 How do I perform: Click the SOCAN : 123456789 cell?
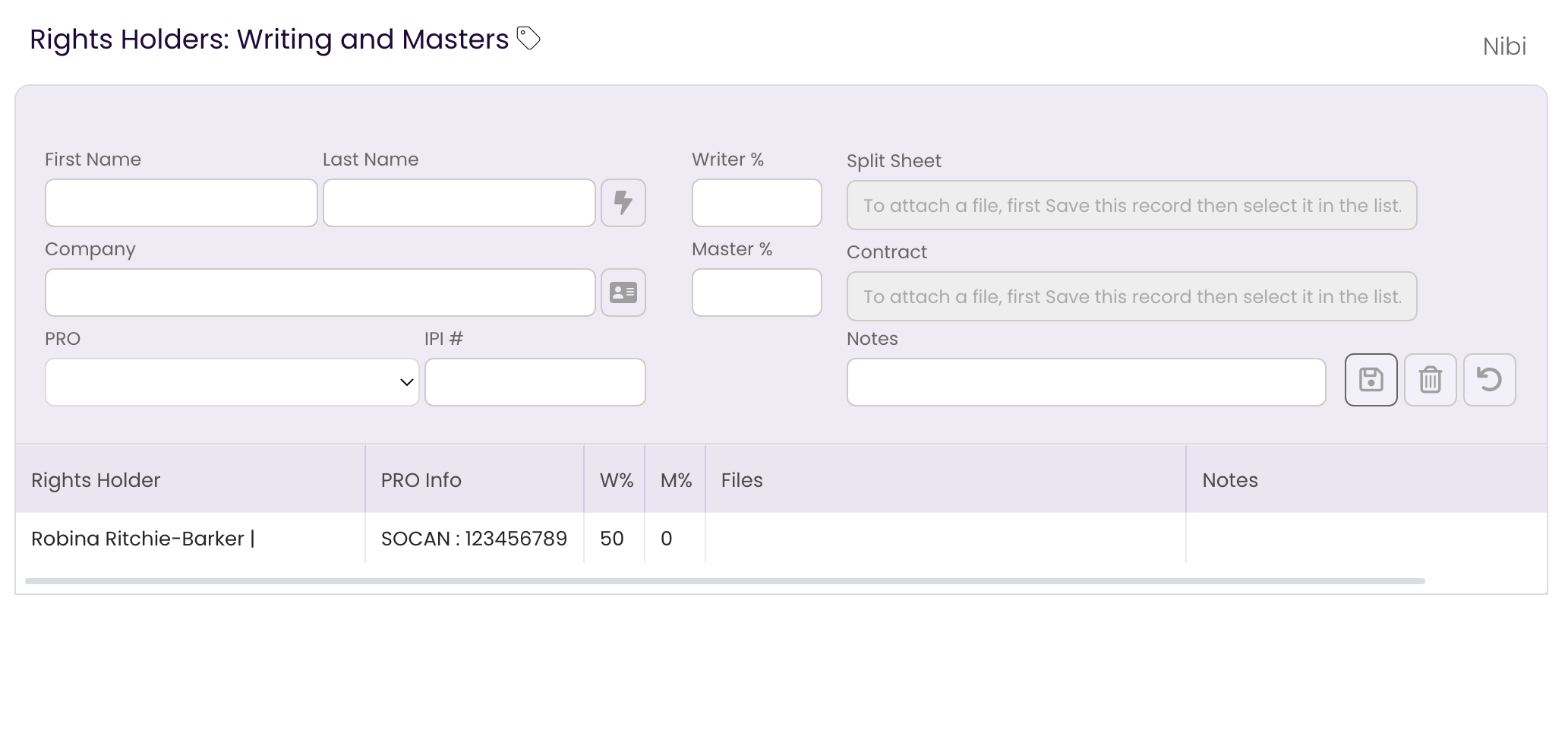coord(474,539)
